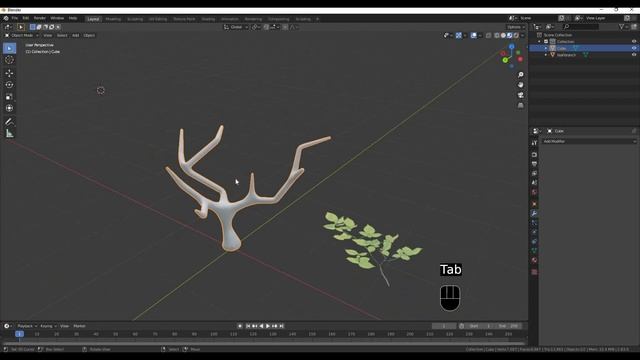Switch to the Modeling workspace tab
Screen dimensions: 640x360
[113, 19]
